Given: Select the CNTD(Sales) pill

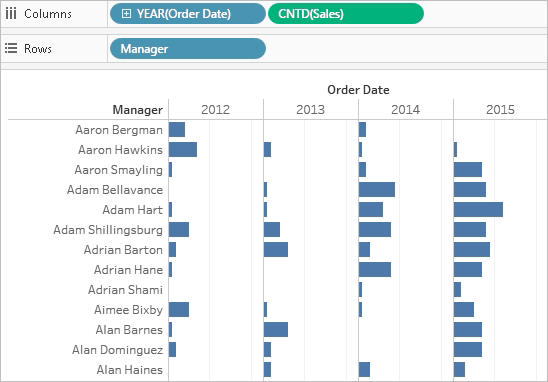Looking at the screenshot, I should (346, 14).
